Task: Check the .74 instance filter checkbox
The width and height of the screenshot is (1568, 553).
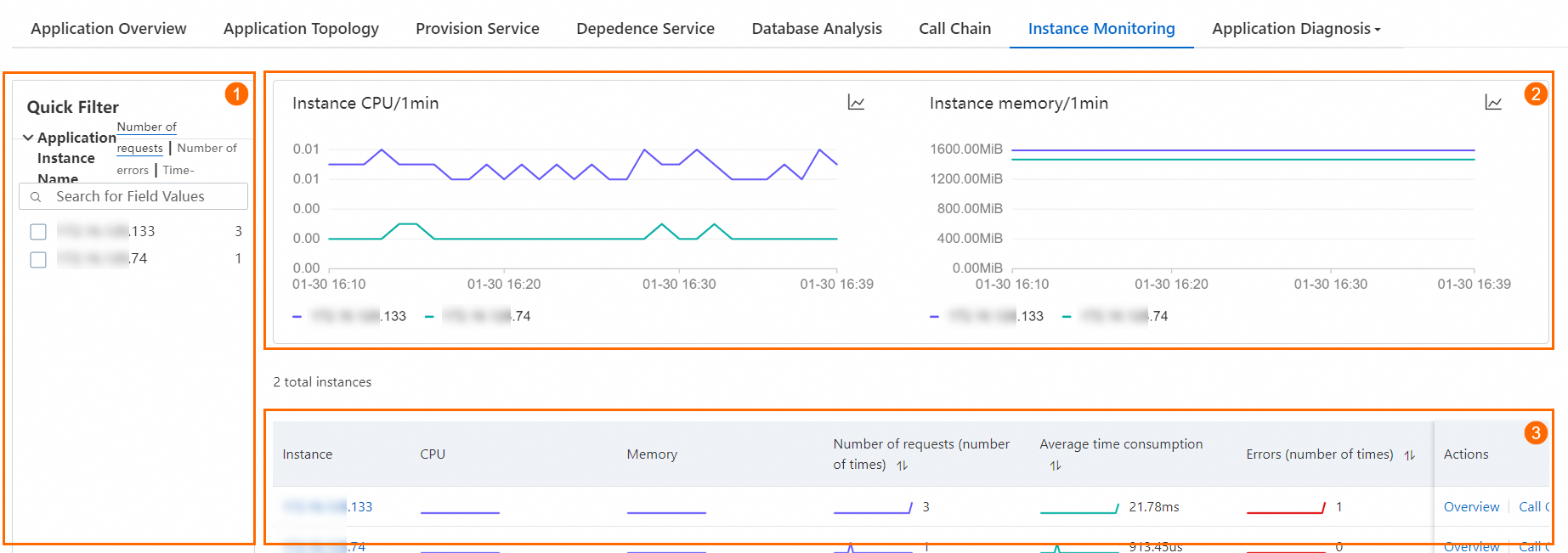Action: (38, 259)
